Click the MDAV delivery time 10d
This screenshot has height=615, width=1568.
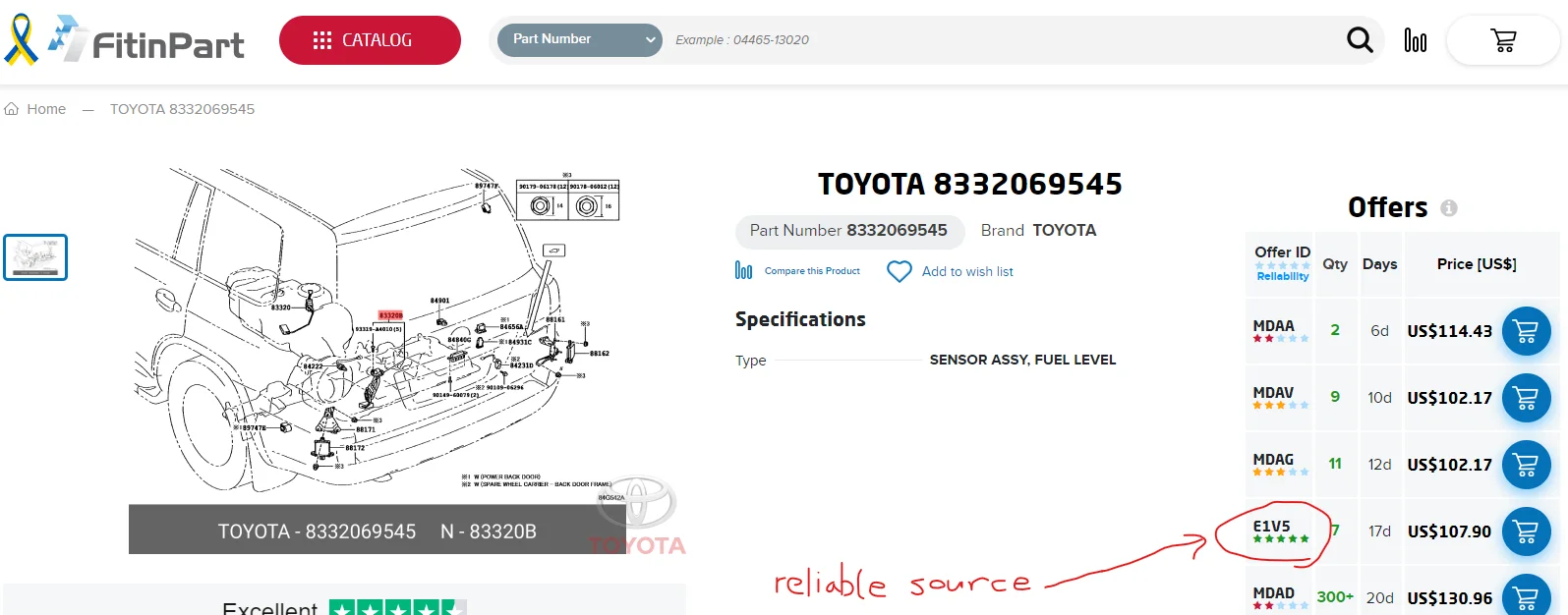click(x=1380, y=398)
